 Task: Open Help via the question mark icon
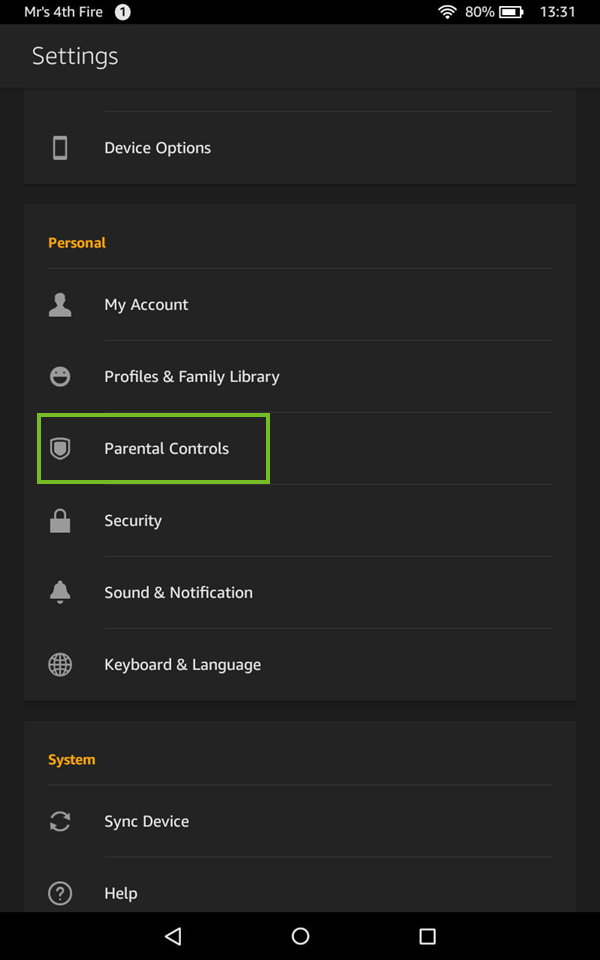60,893
